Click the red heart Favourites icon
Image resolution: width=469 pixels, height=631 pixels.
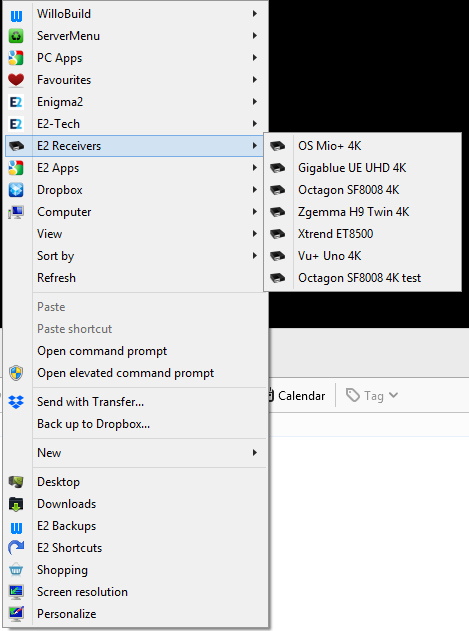16,80
